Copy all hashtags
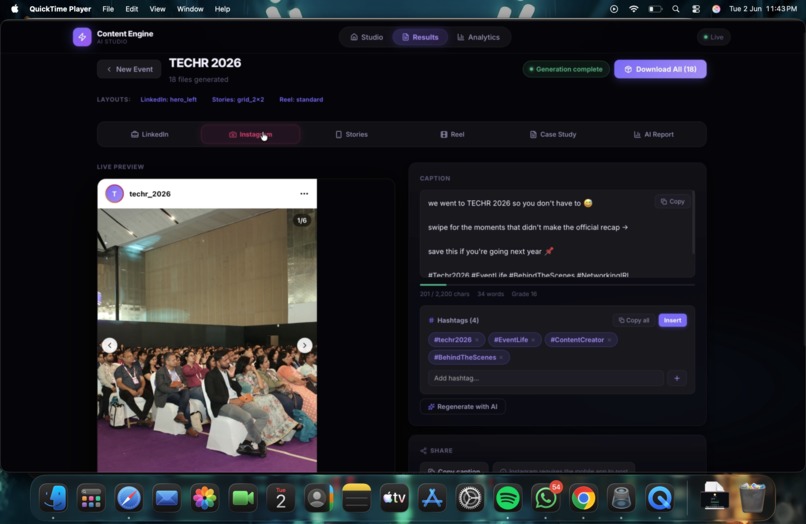The height and width of the screenshot is (524, 806). (634, 320)
